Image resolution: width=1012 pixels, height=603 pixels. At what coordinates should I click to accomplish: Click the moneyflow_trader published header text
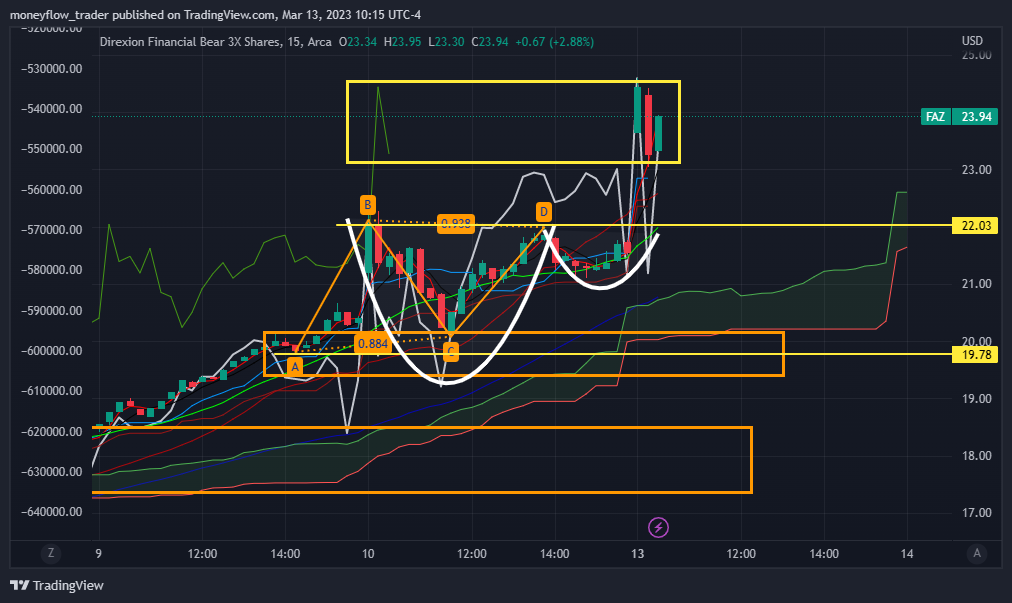(216, 15)
